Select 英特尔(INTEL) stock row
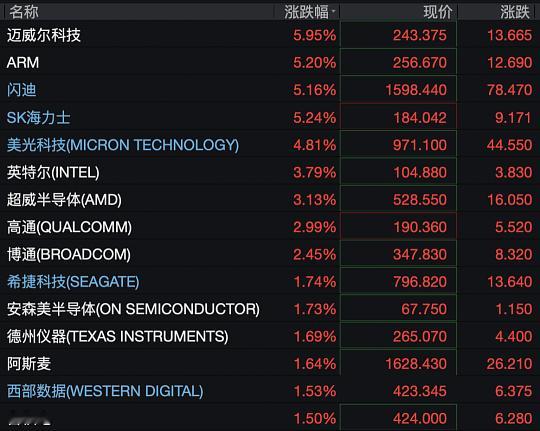540x431 pixels. [x=270, y=172]
